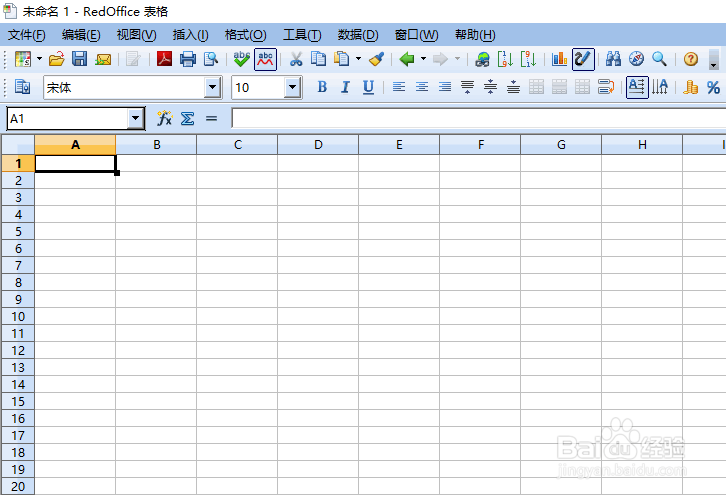Toggle Italic formatting
Screen dimensions: 726x495
345,87
